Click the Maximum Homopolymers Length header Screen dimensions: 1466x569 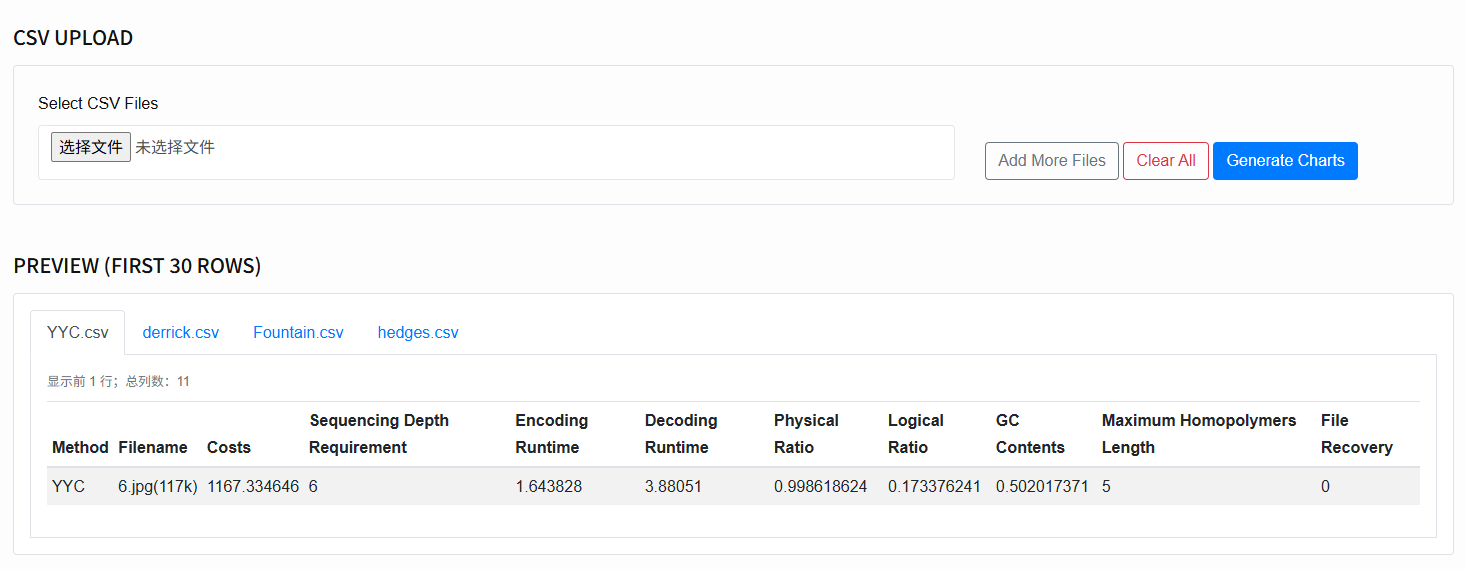[1198, 434]
